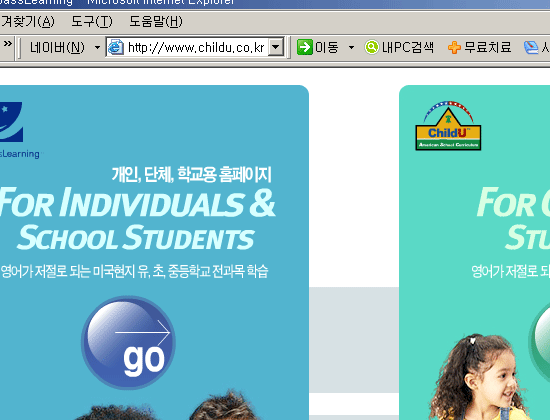
Task: Open the address URL history dropdown
Action: point(276,47)
